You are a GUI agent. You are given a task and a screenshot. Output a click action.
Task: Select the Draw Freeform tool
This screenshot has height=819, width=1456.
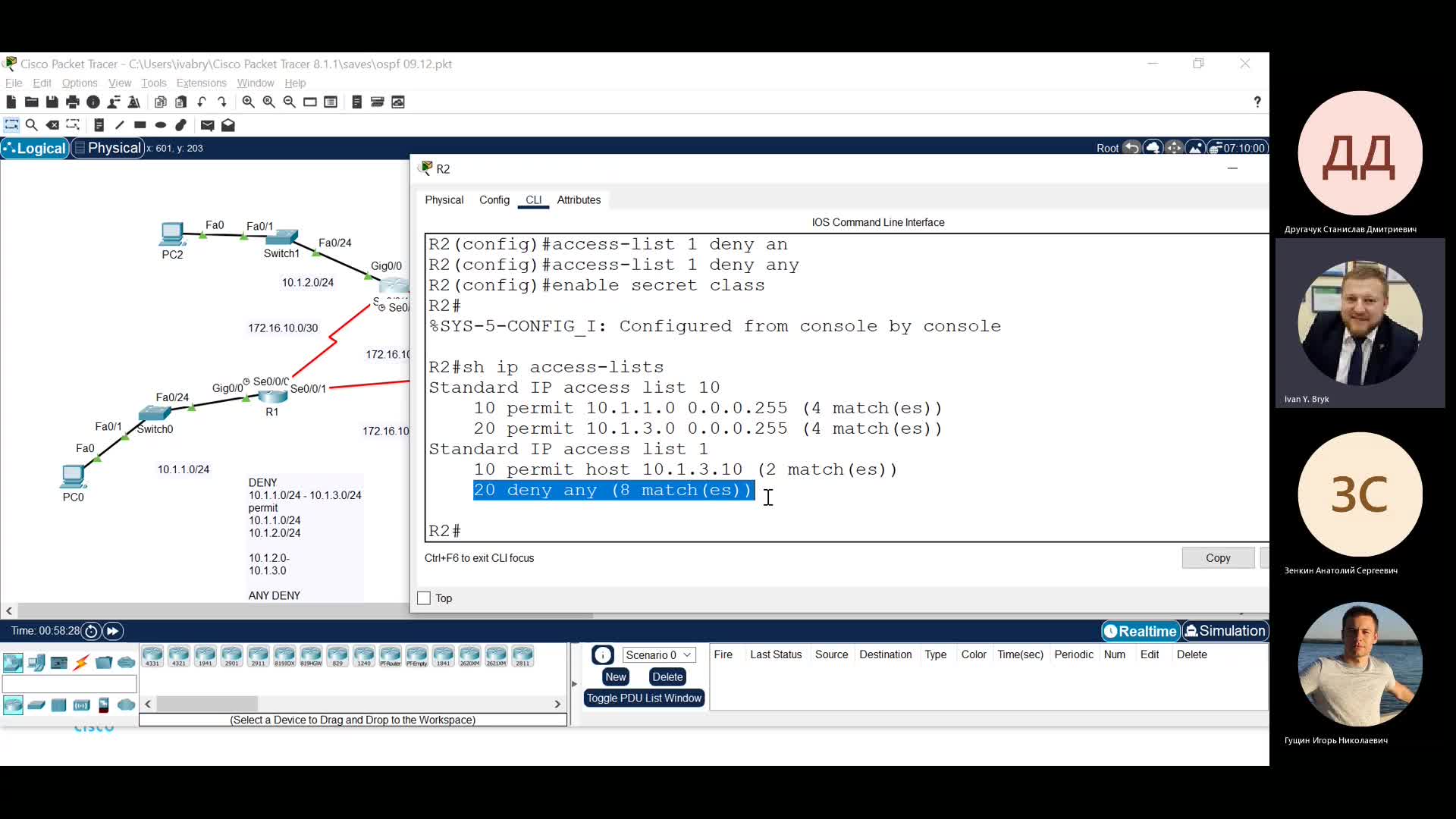(181, 125)
